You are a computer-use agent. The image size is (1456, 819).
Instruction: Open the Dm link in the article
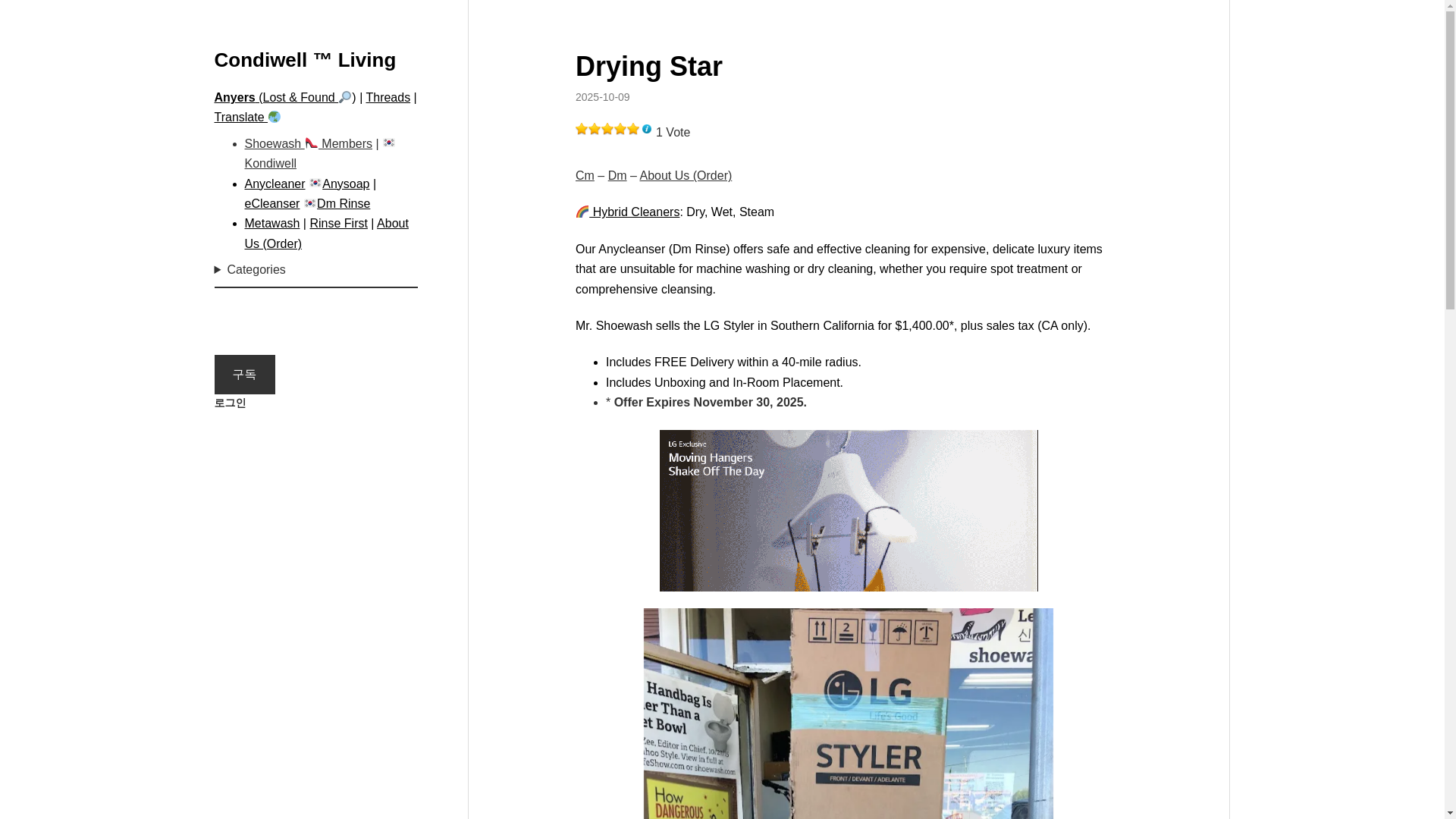click(617, 175)
